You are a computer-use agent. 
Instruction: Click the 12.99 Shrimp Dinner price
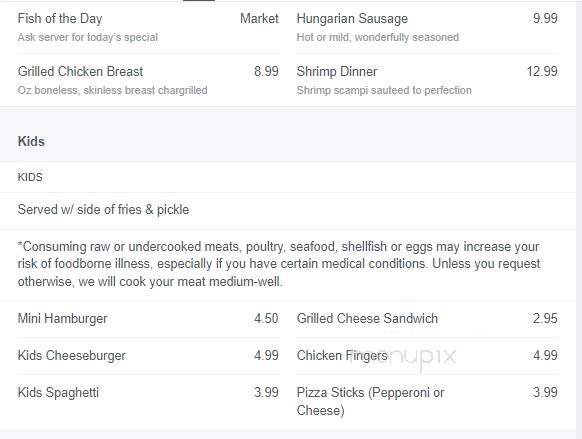click(542, 71)
